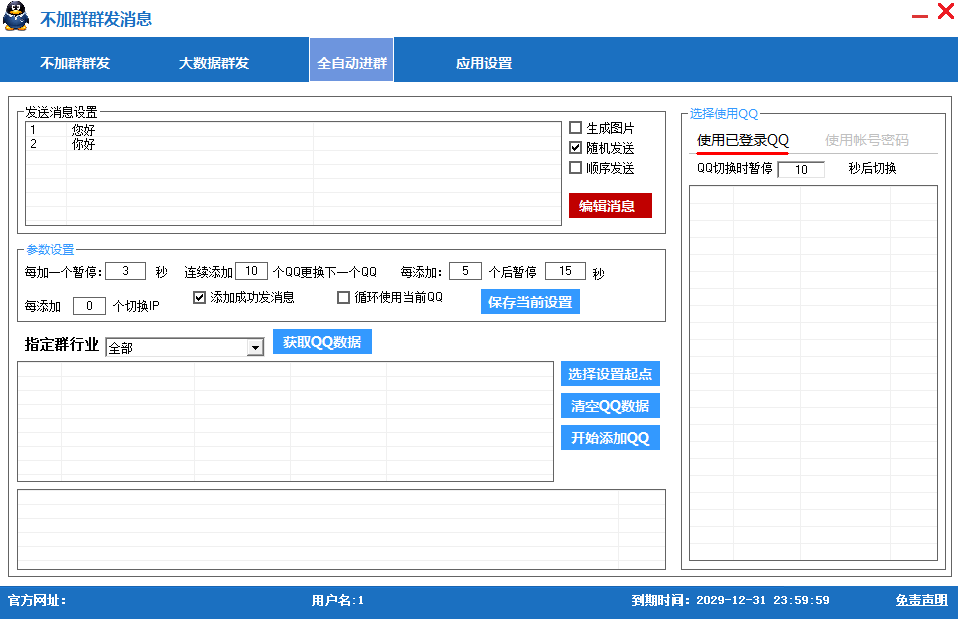Click the 到期时间 expiry date text
958x619 pixels.
730,601
